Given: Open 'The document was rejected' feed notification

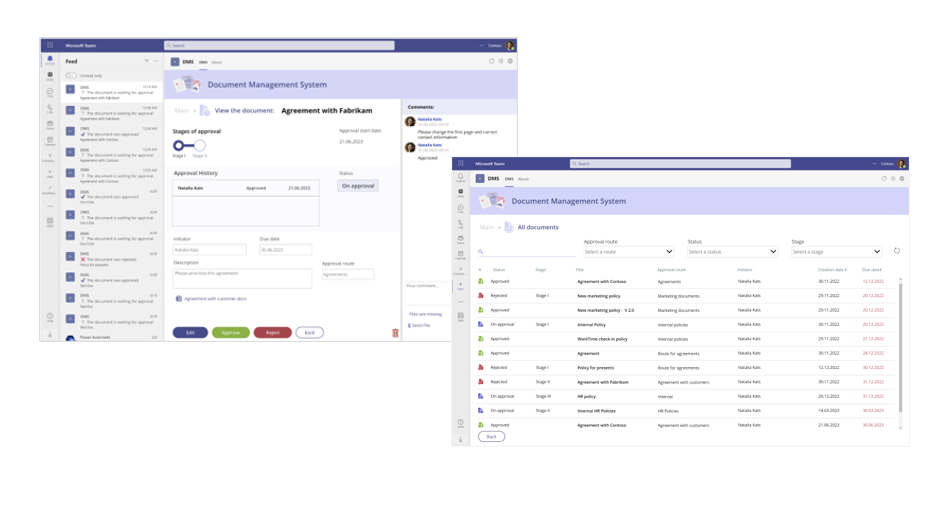Looking at the screenshot, I should (x=112, y=259).
